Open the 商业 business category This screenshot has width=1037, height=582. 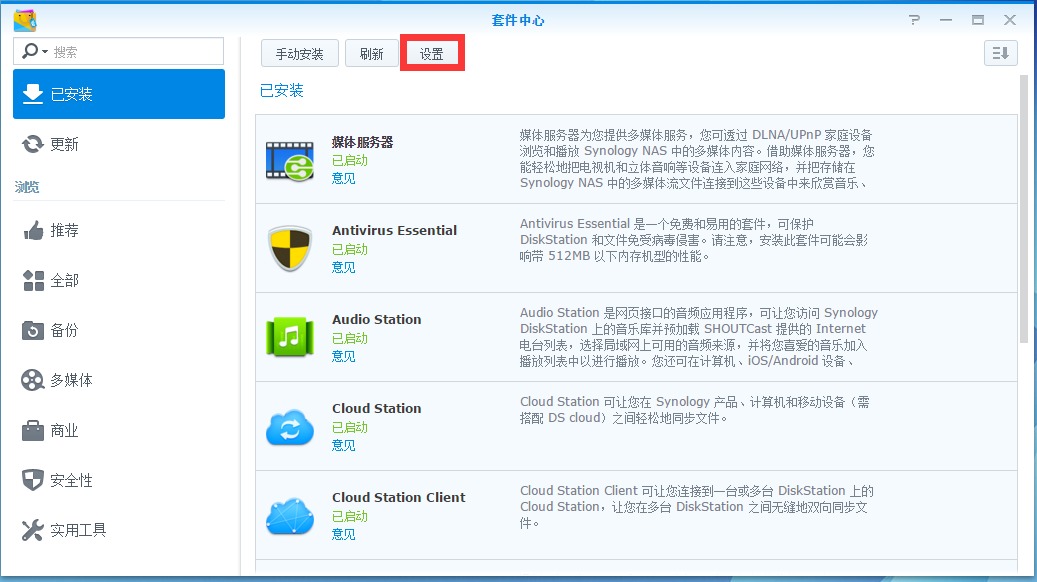tap(119, 431)
